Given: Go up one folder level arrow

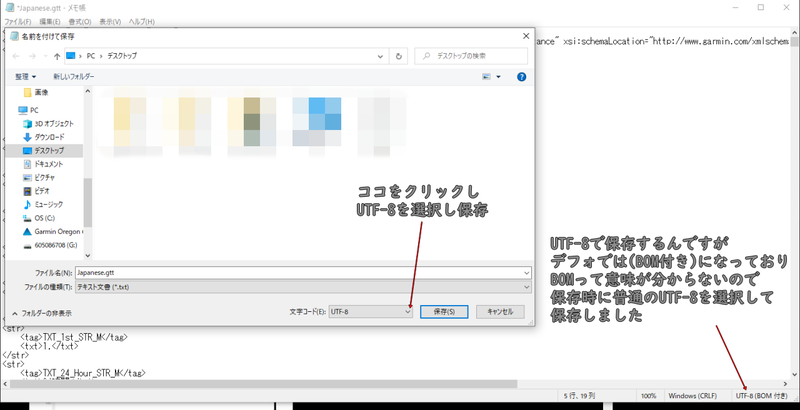Looking at the screenshot, I should [57, 56].
